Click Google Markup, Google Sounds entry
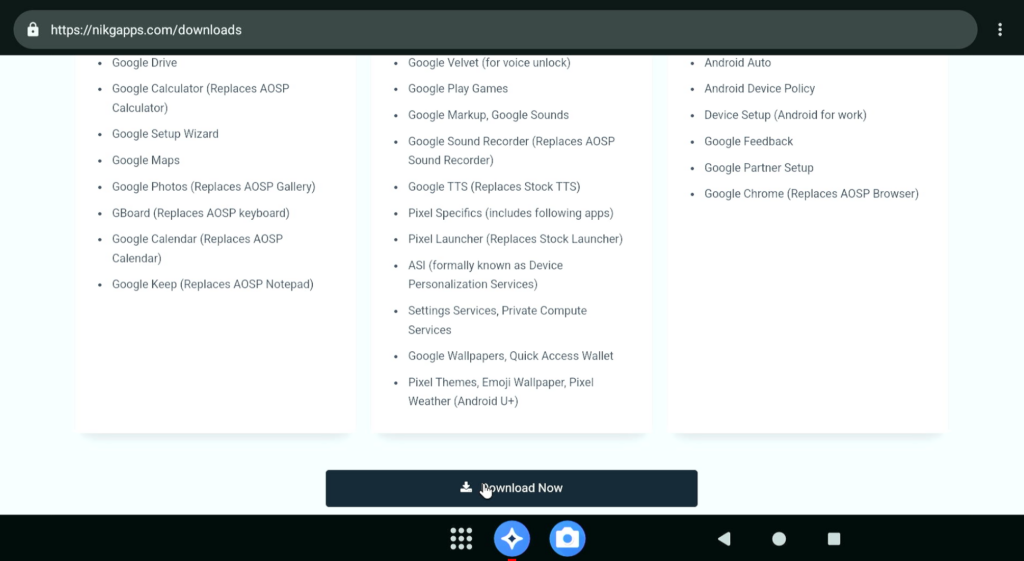The height and width of the screenshot is (561, 1024). pos(488,115)
